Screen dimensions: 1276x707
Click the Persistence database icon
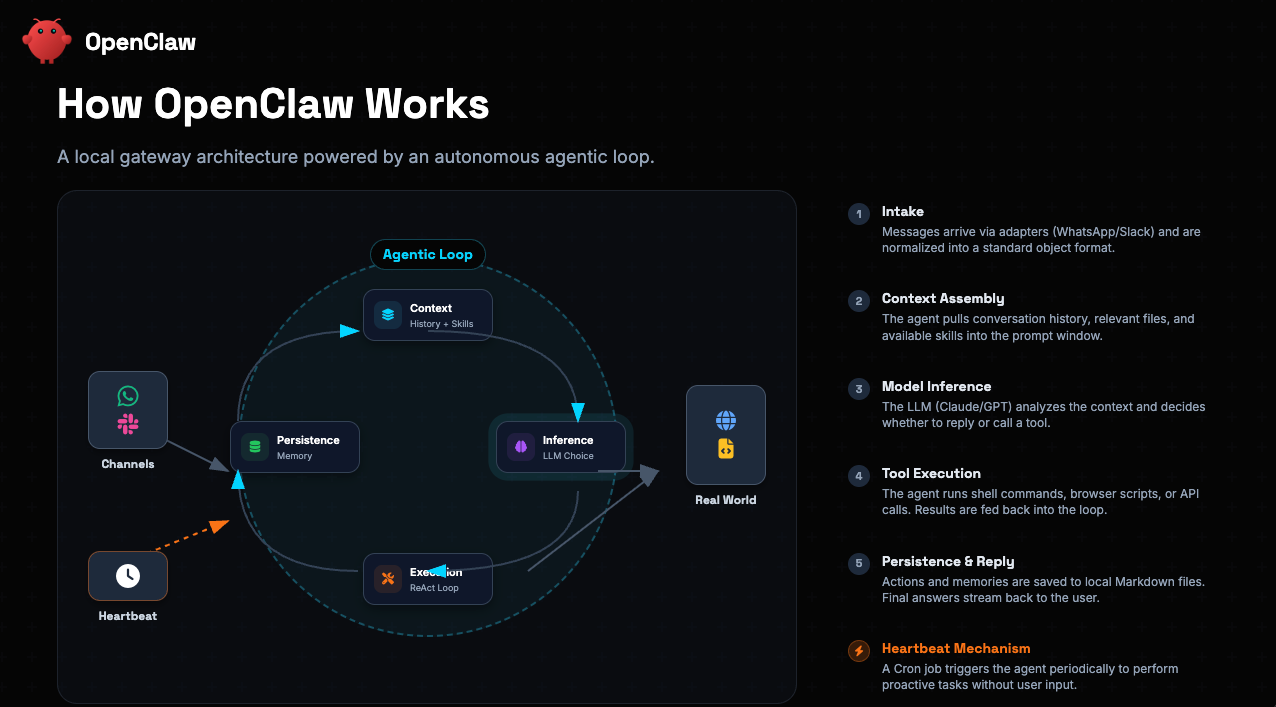tap(254, 447)
